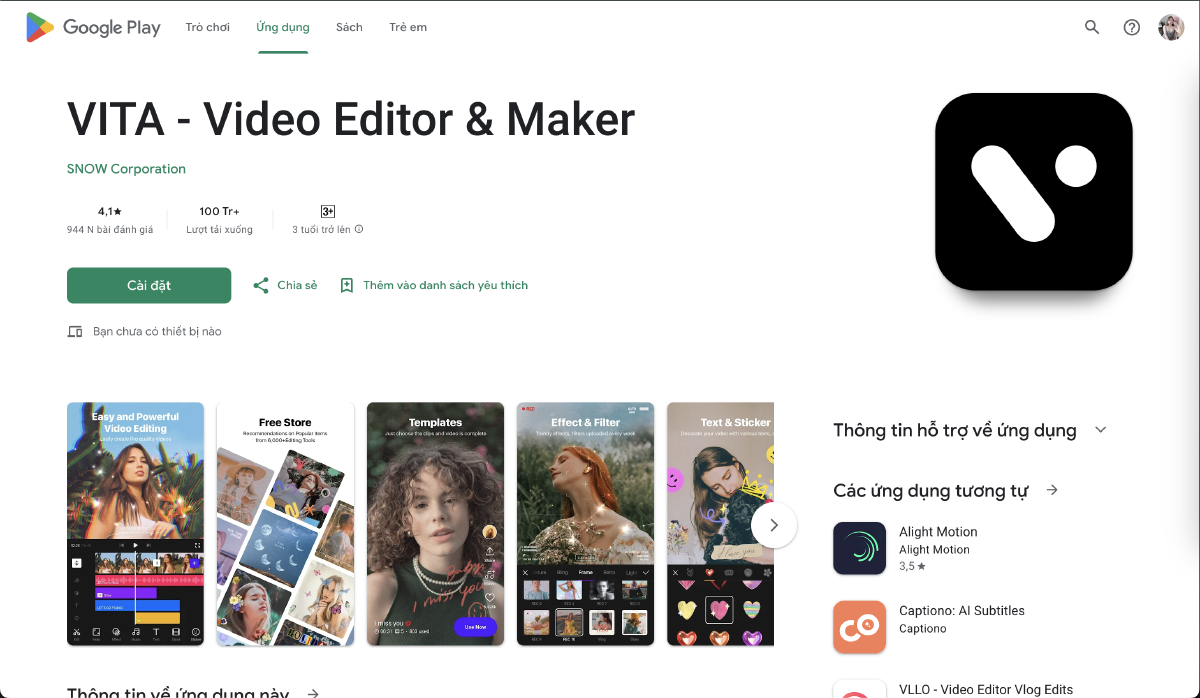Click the Các ứng dụng tương tự heading
The height and width of the screenshot is (698, 1200).
931,490
